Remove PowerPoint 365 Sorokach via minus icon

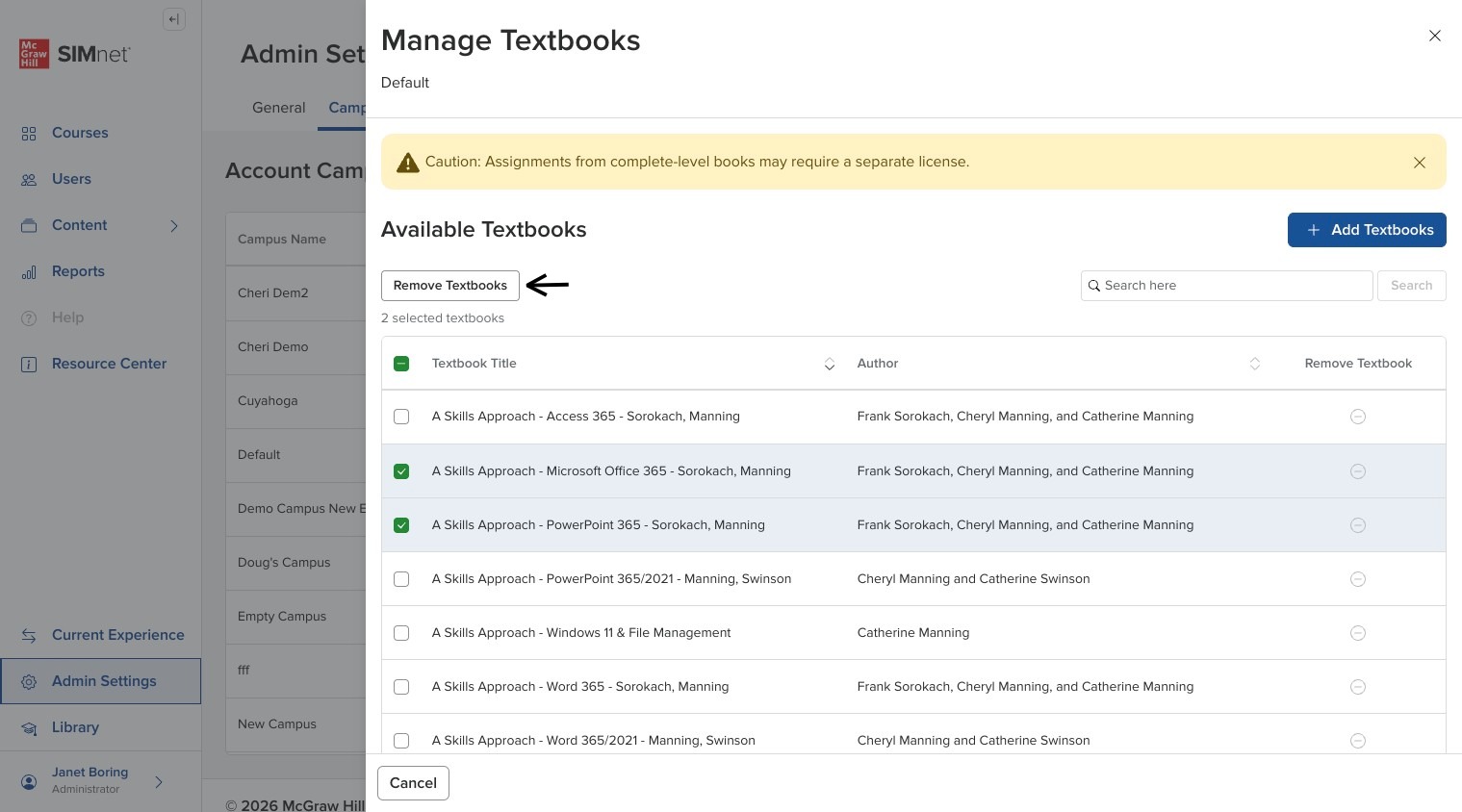(1358, 525)
